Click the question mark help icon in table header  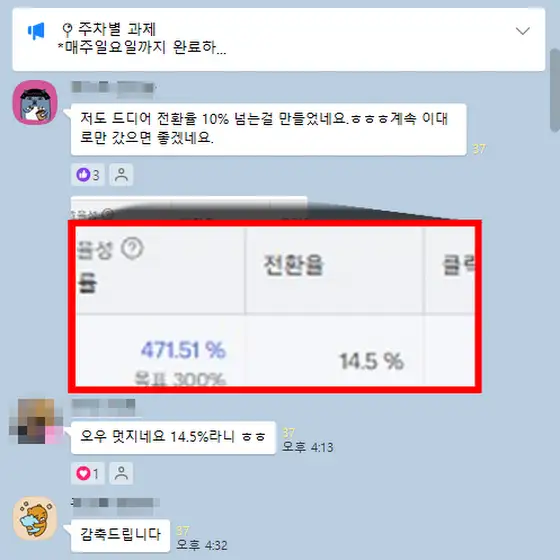click(x=132, y=248)
